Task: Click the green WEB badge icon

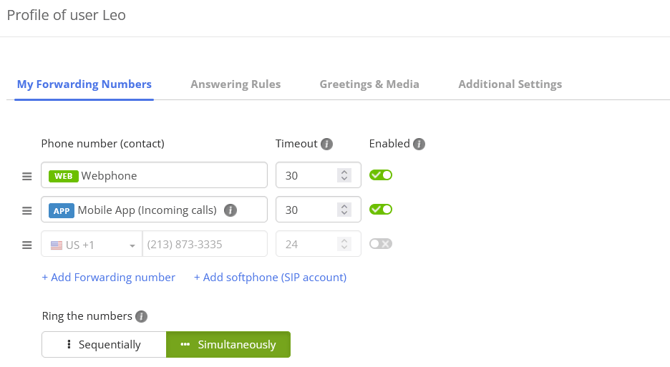Action: pos(63,176)
